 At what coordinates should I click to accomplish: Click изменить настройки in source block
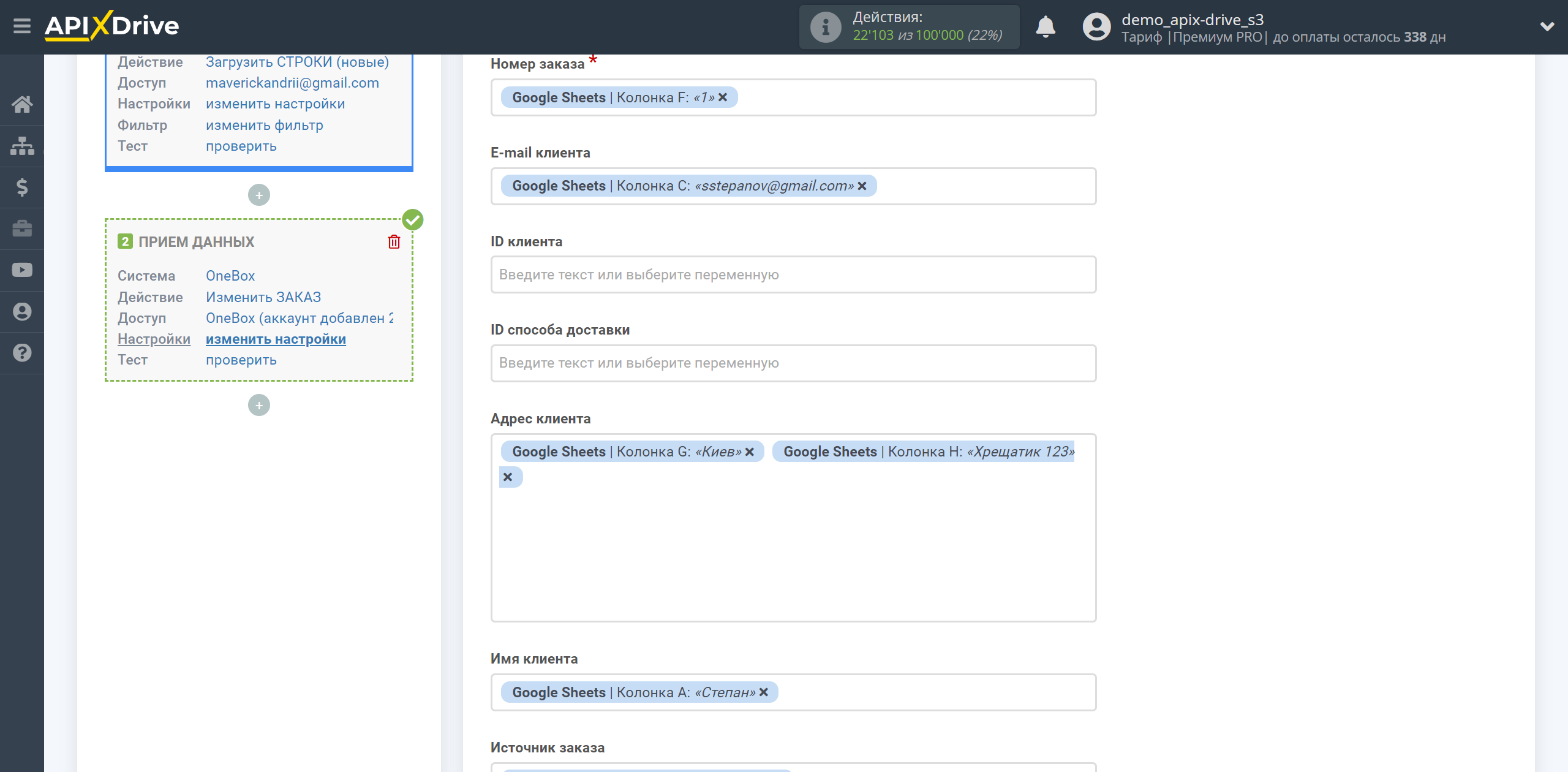pos(275,104)
